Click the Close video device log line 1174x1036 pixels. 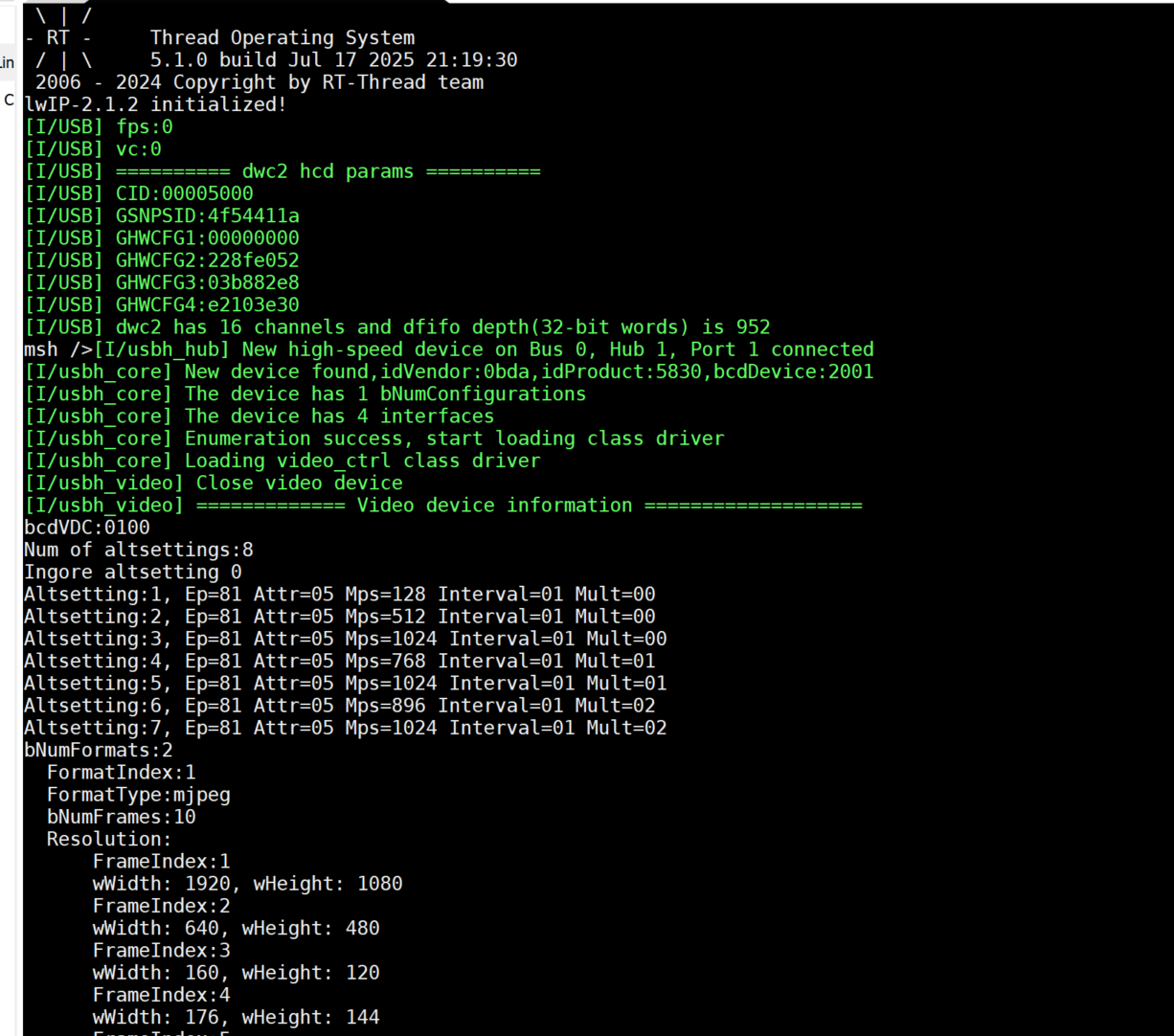coord(213,483)
